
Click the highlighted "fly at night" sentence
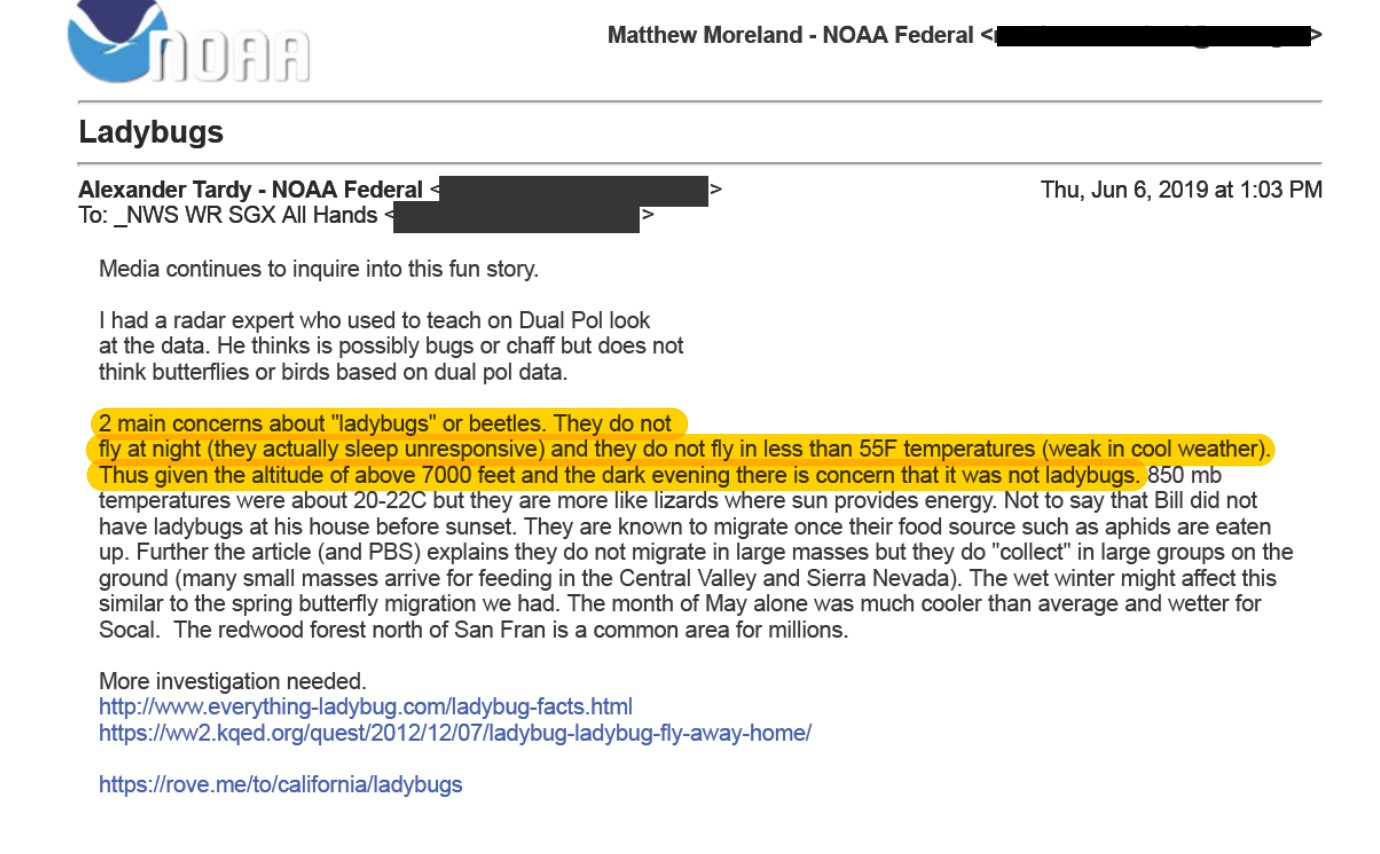coord(684,449)
